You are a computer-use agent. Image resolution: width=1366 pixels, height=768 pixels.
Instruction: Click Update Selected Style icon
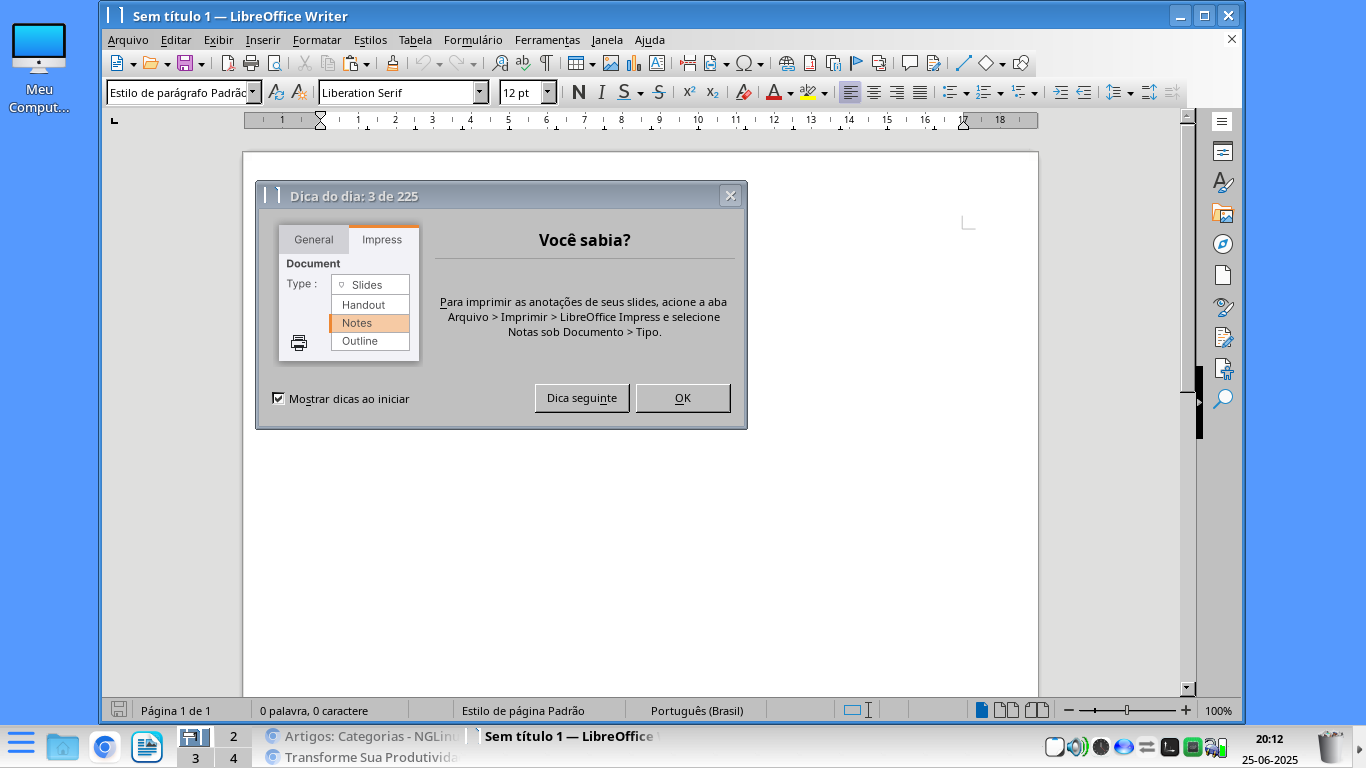pyautogui.click(x=276, y=92)
